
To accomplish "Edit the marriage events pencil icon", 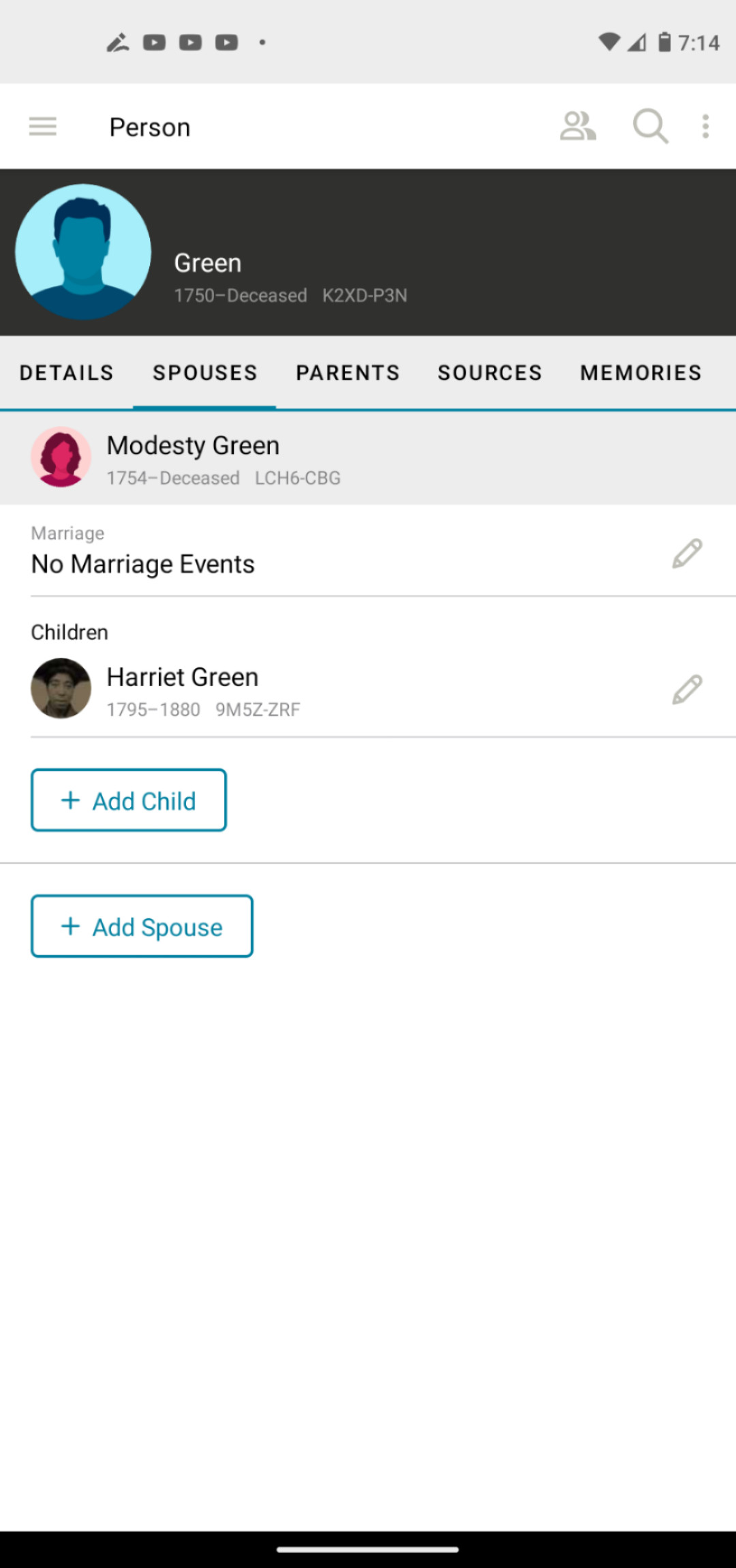I will (x=687, y=554).
